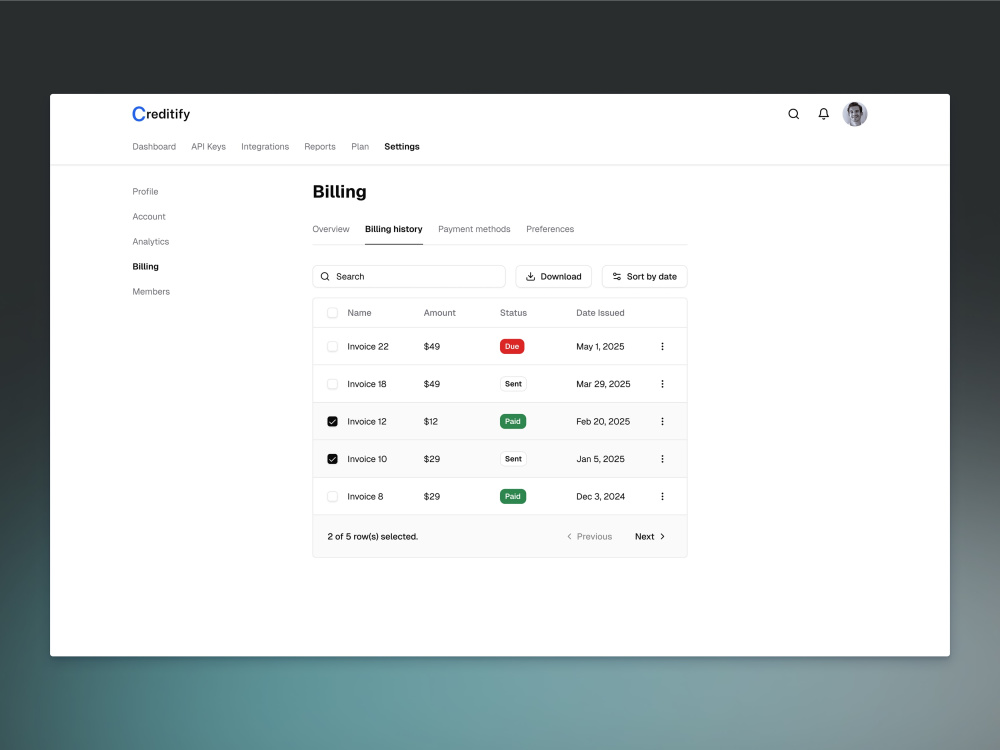Click the May 1, 2025 date
The width and height of the screenshot is (1000, 750).
pyautogui.click(x=600, y=346)
